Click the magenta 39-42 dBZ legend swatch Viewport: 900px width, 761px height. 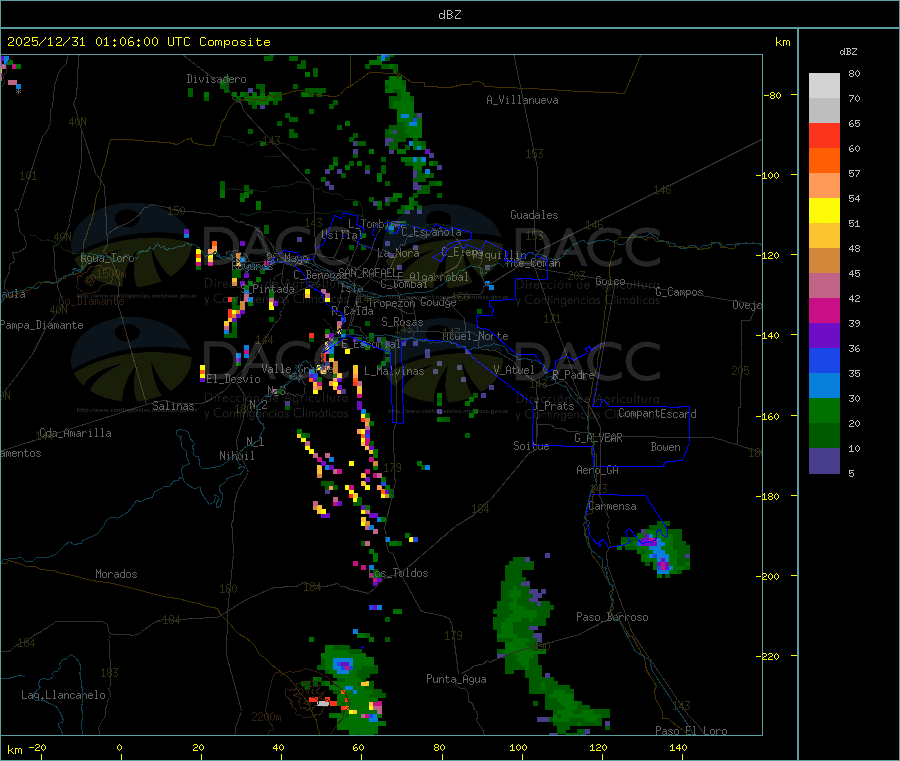click(x=824, y=311)
